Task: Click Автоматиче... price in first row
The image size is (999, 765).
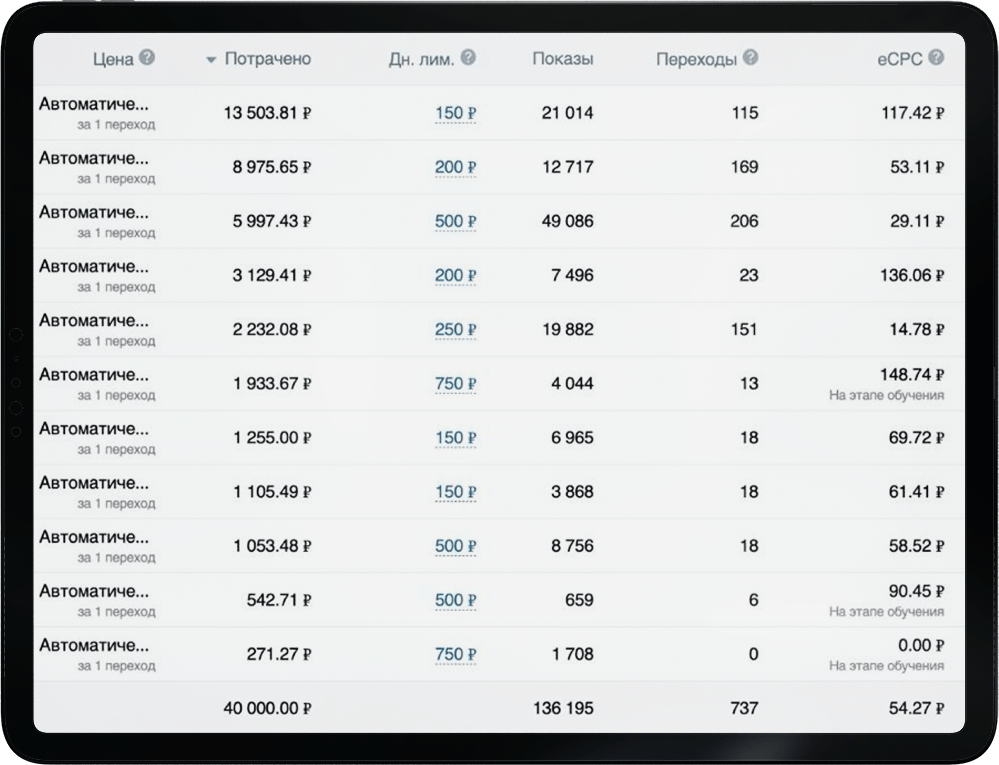Action: (x=94, y=104)
